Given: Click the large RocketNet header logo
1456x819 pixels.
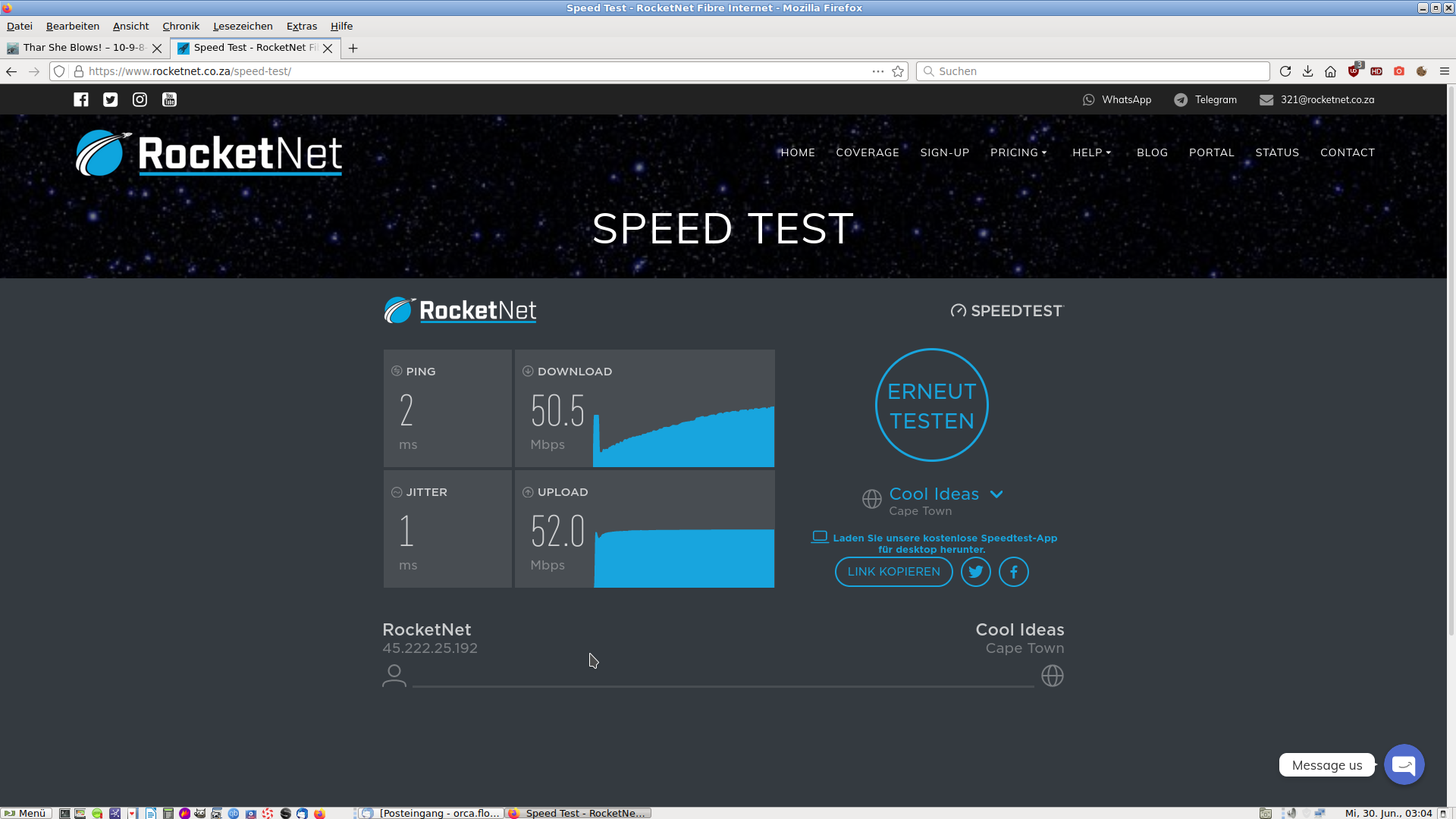Looking at the screenshot, I should (209, 153).
